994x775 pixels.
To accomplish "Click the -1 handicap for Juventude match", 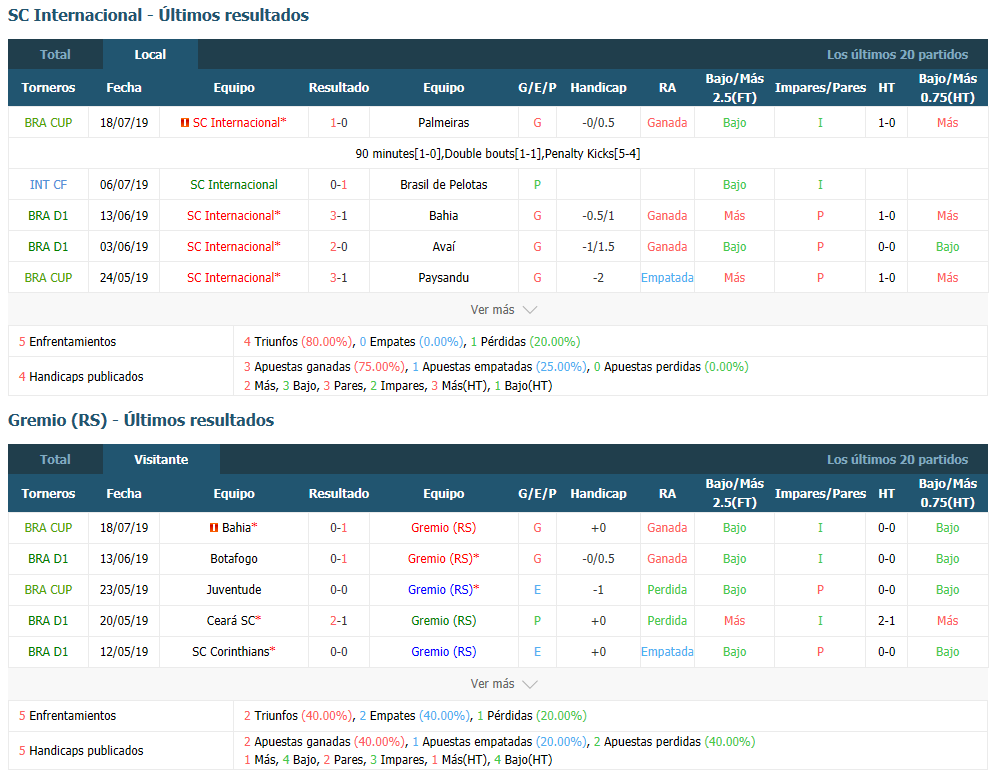I will point(598,590).
